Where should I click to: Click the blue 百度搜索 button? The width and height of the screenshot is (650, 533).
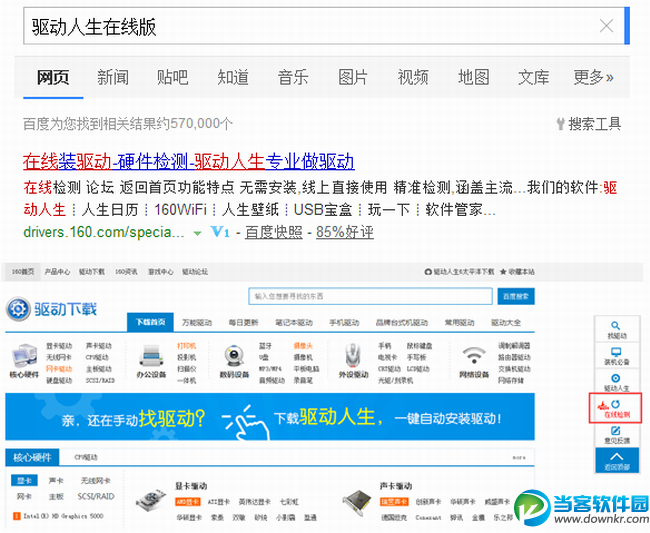pyautogui.click(x=516, y=296)
